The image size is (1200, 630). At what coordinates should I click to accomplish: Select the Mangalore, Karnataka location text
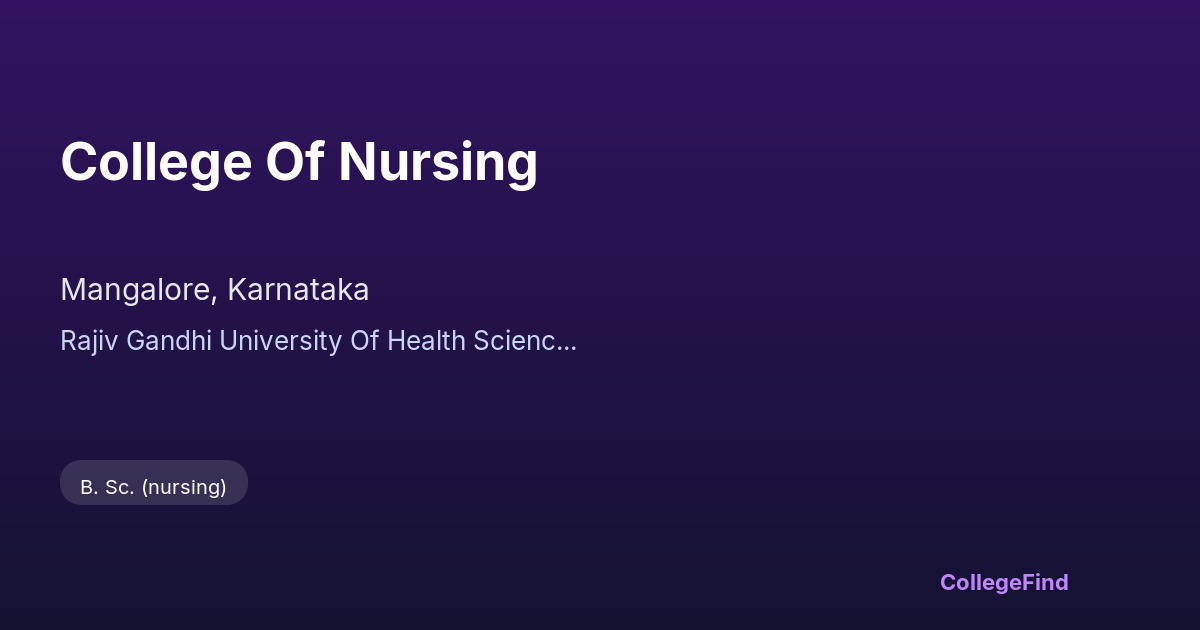pyautogui.click(x=215, y=290)
